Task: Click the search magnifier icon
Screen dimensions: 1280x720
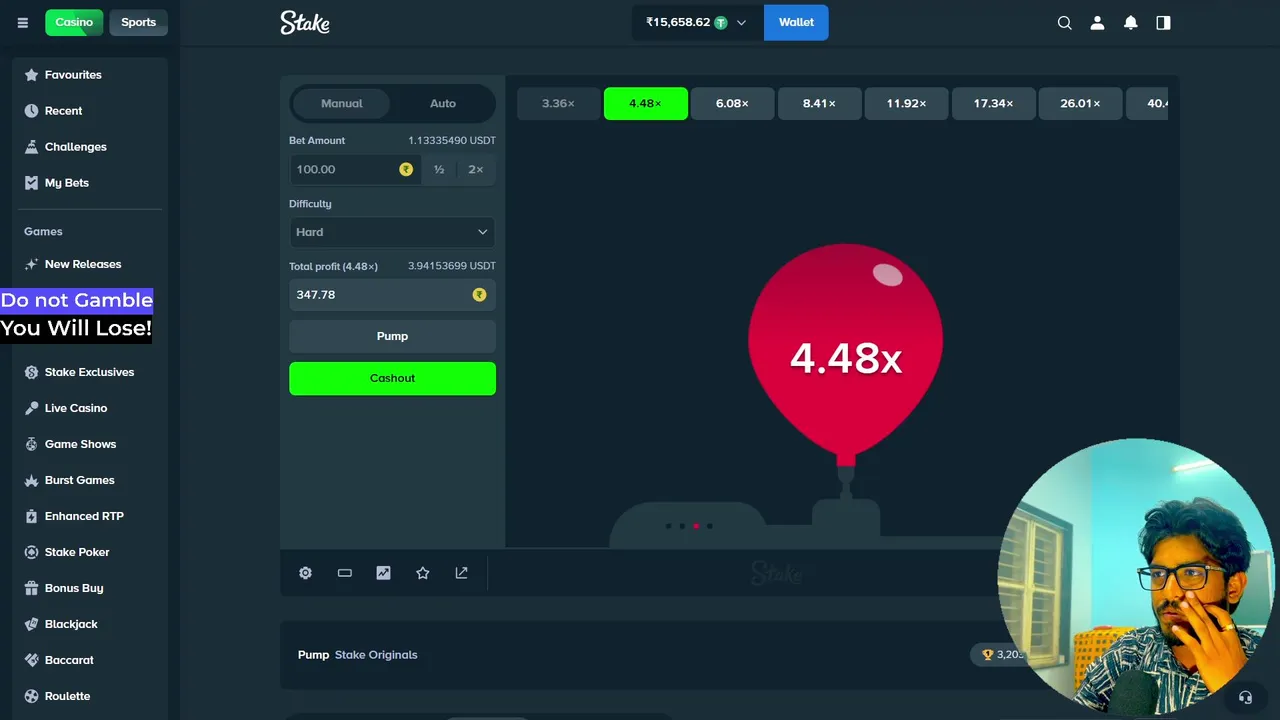Action: pos(1065,22)
